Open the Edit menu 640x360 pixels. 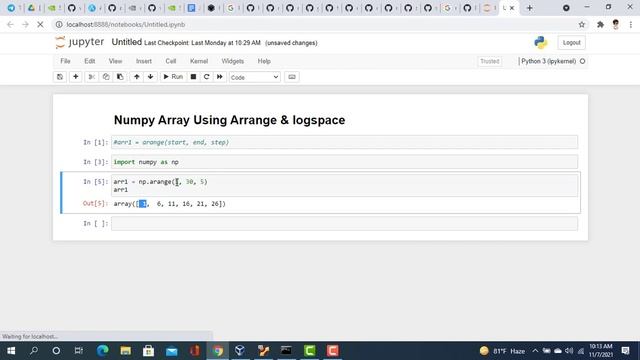coord(89,61)
